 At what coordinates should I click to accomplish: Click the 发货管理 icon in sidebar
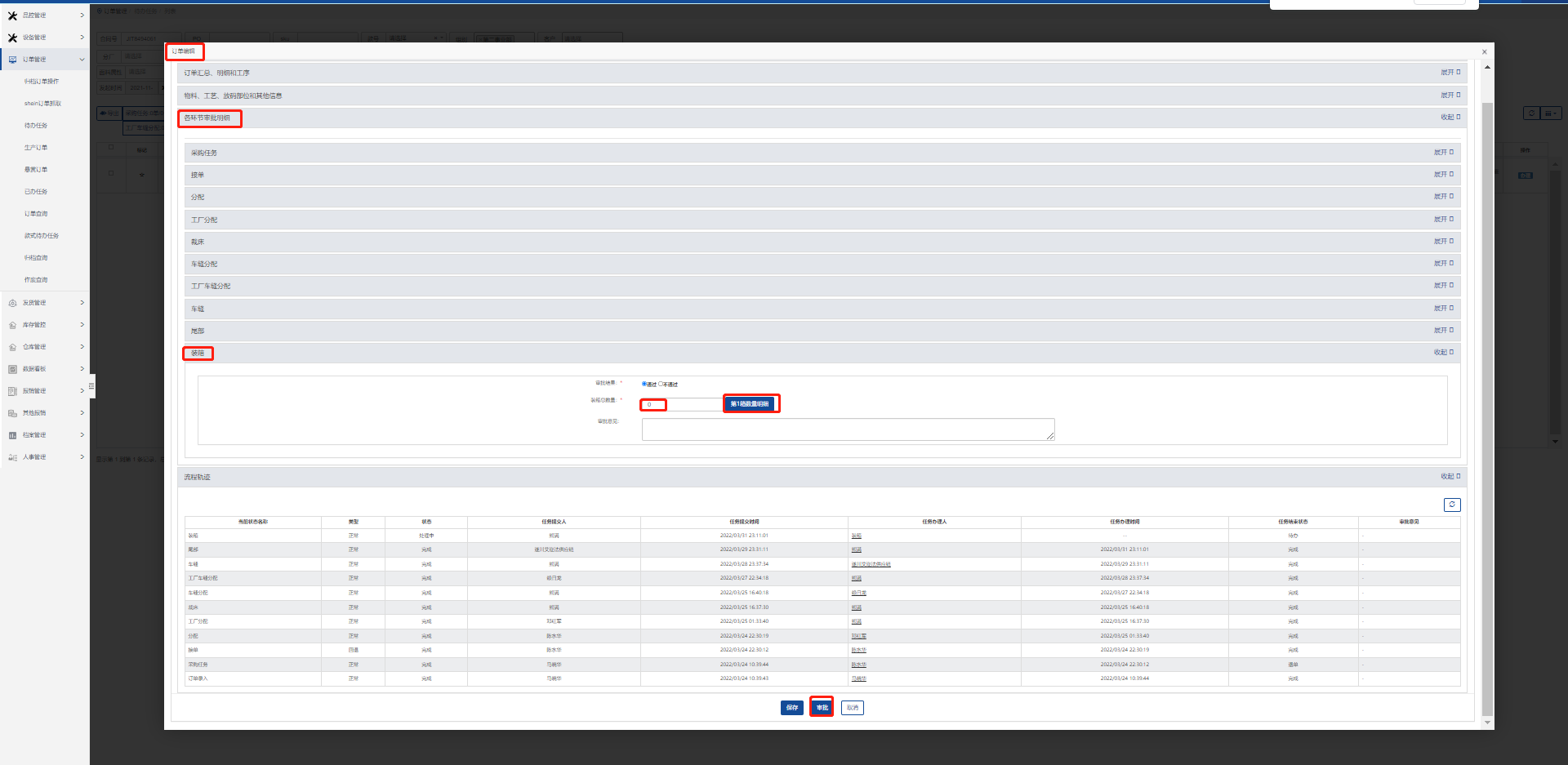coord(12,303)
